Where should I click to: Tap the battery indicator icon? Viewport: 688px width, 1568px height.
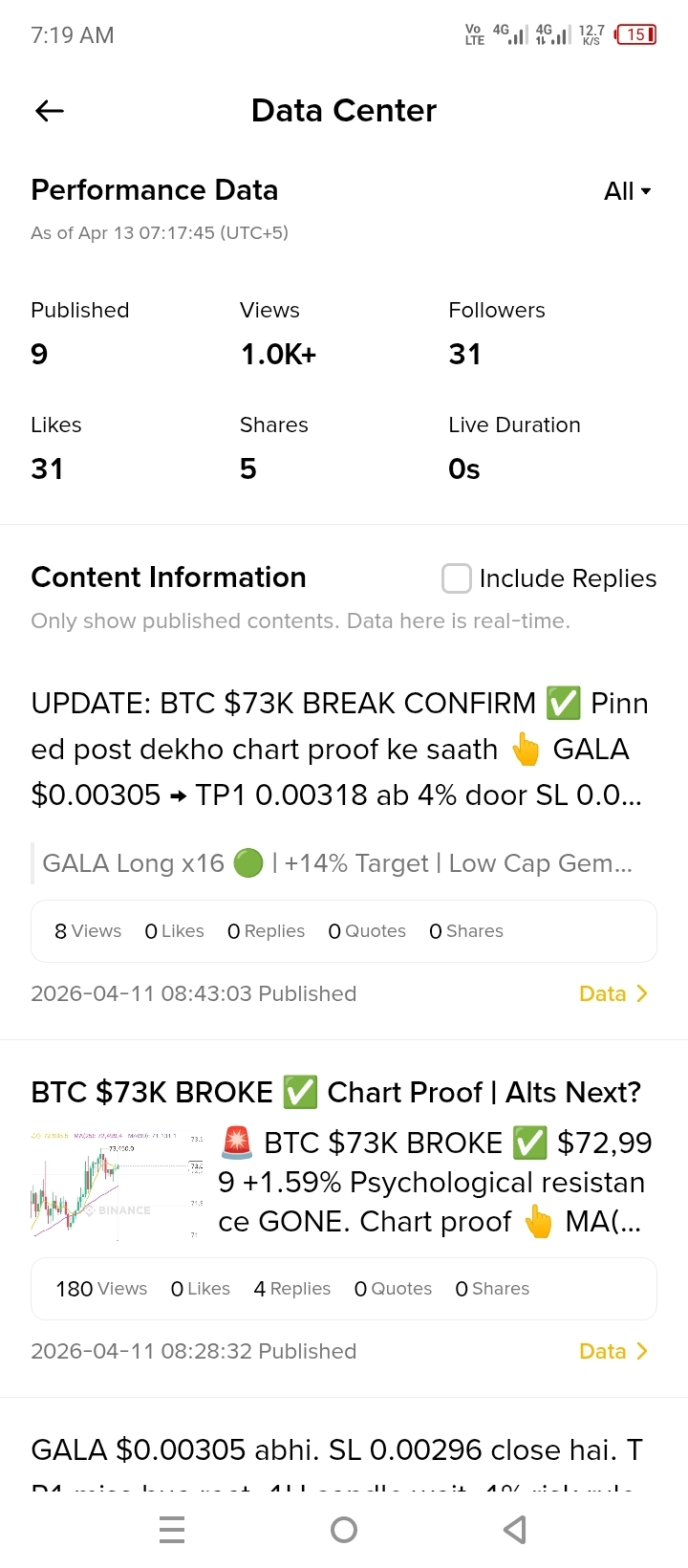coord(636,35)
